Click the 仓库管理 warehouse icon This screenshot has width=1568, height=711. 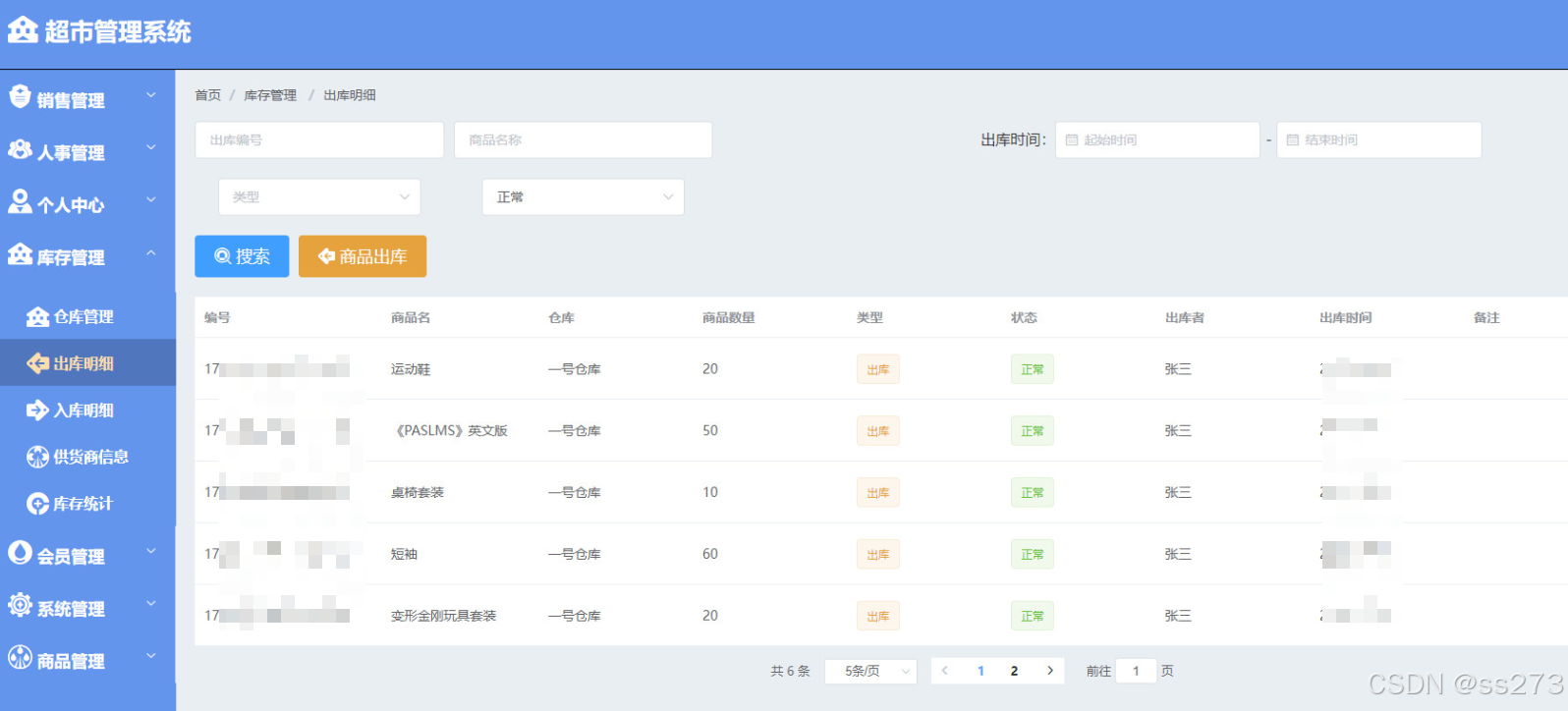[37, 316]
